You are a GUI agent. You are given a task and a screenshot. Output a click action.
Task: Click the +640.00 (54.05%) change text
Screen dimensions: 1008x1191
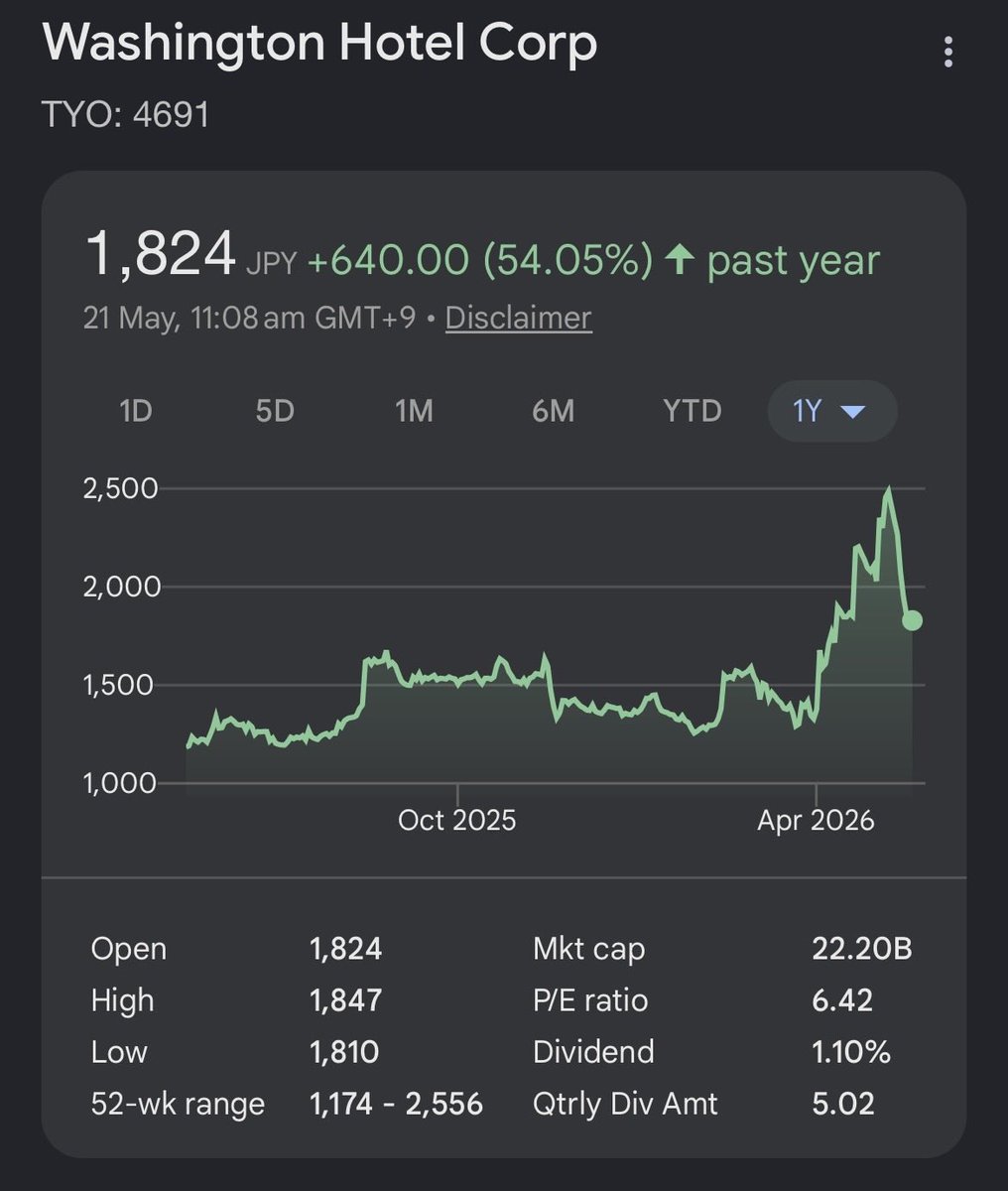coord(480,260)
